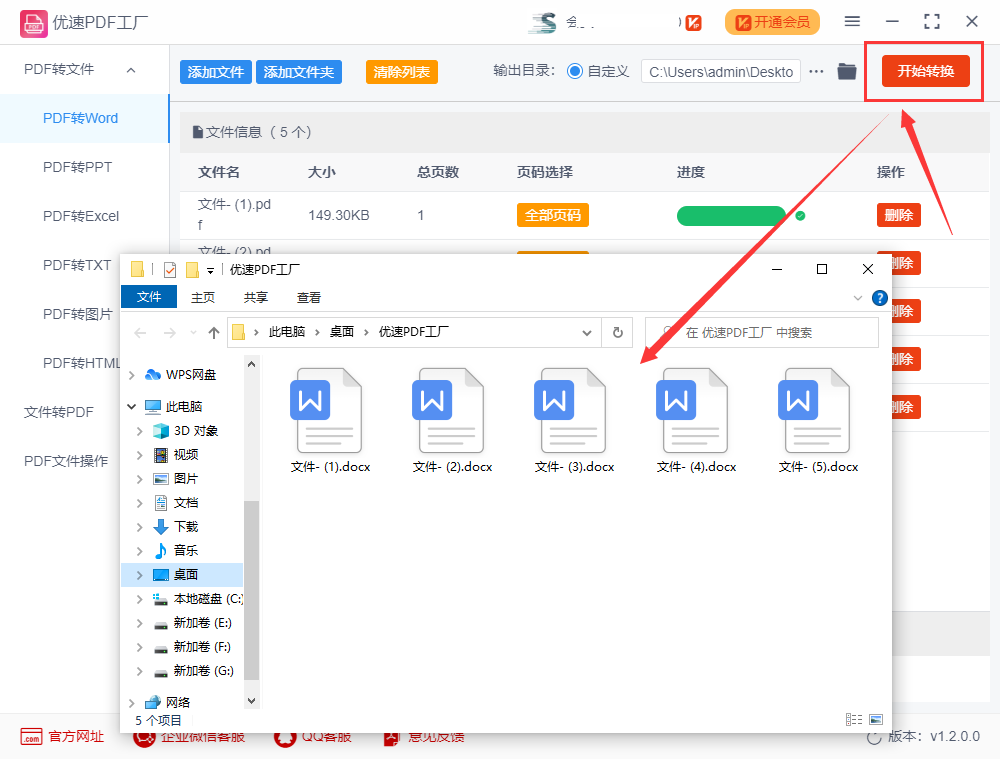This screenshot has height=760, width=1000.
Task: Select the 自定义 output directory radio button
Action: point(575,71)
